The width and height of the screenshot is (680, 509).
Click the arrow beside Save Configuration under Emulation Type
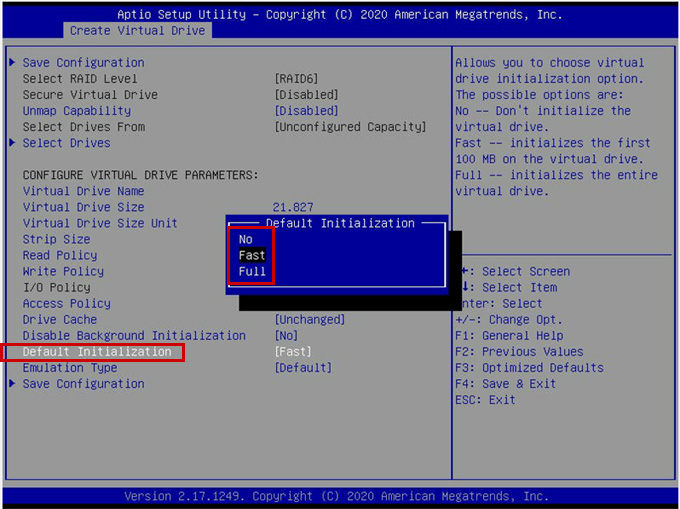click(12, 384)
